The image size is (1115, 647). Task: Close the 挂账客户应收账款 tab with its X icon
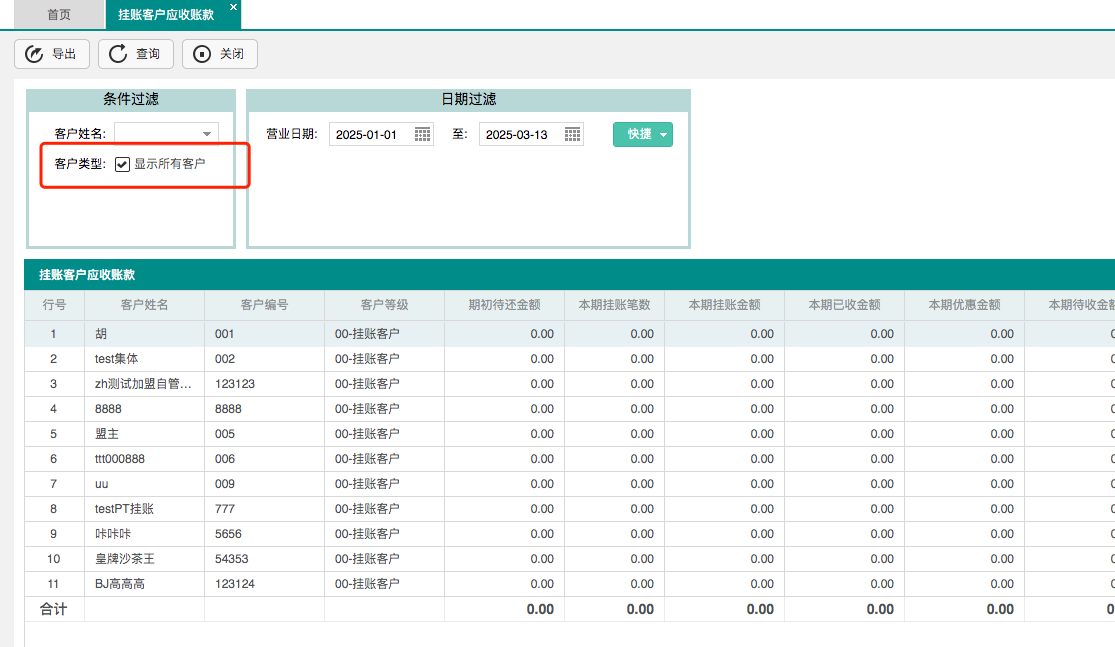click(233, 9)
